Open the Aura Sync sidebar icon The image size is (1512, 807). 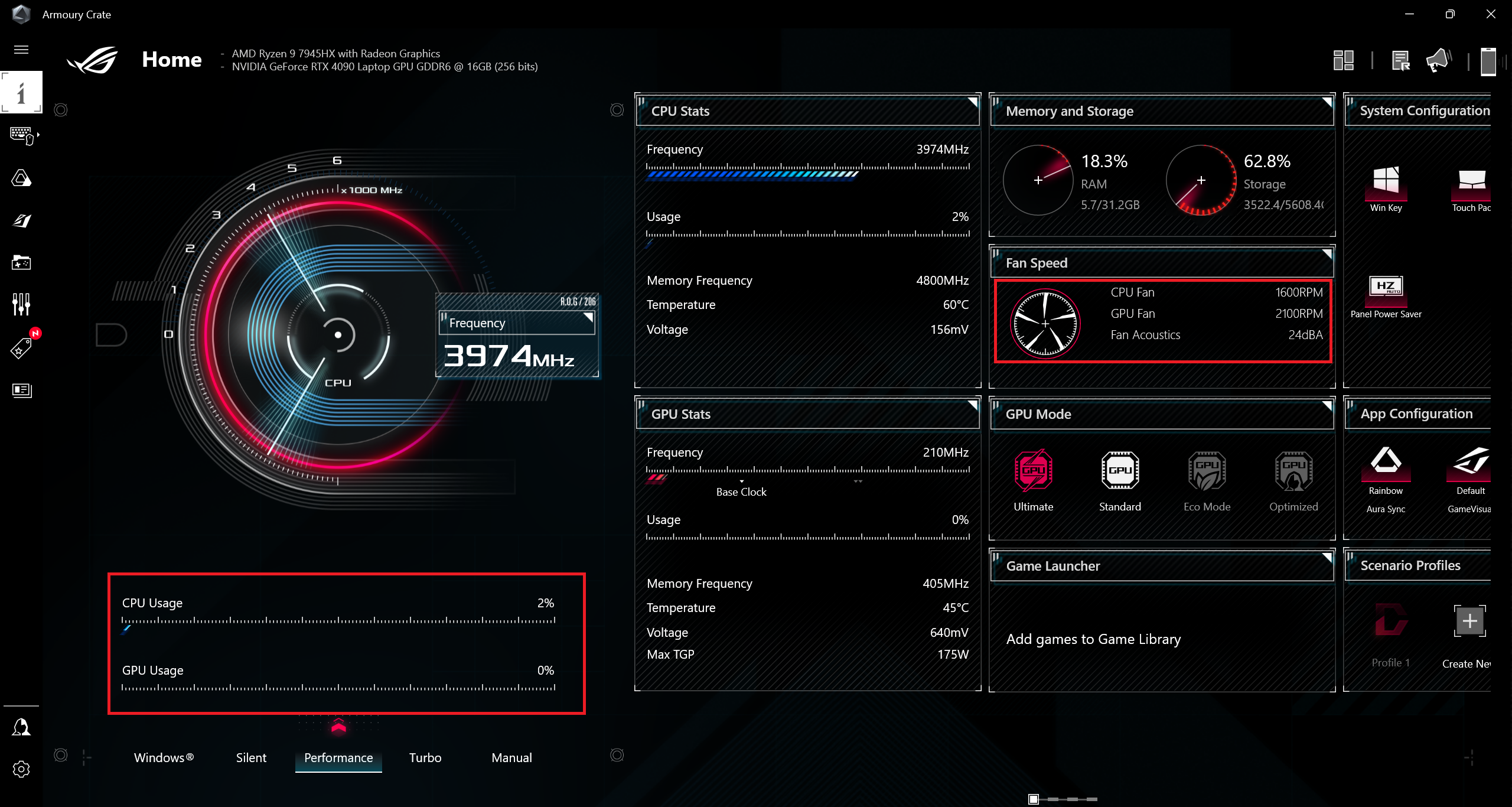tap(21, 178)
